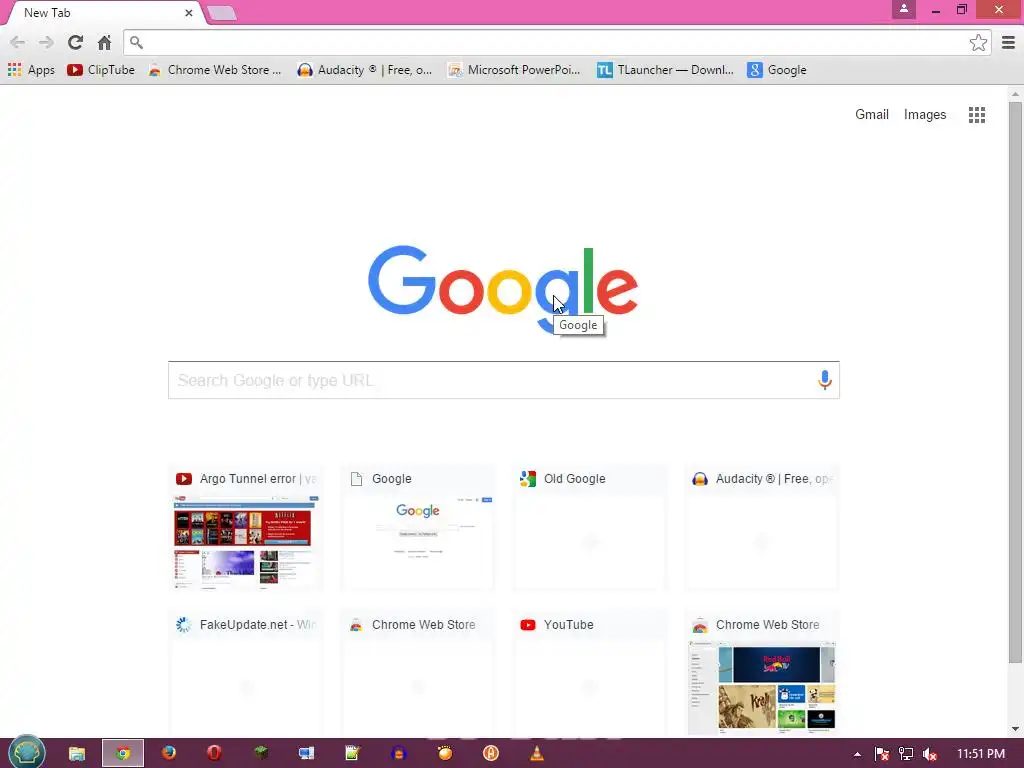Open a new tab button

[x=221, y=13]
